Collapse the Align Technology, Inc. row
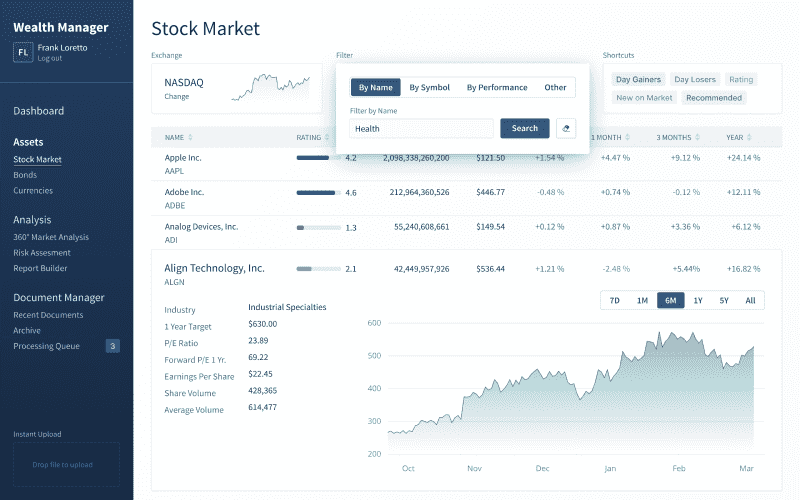Screen dimensions: 800x500 click(x=214, y=268)
